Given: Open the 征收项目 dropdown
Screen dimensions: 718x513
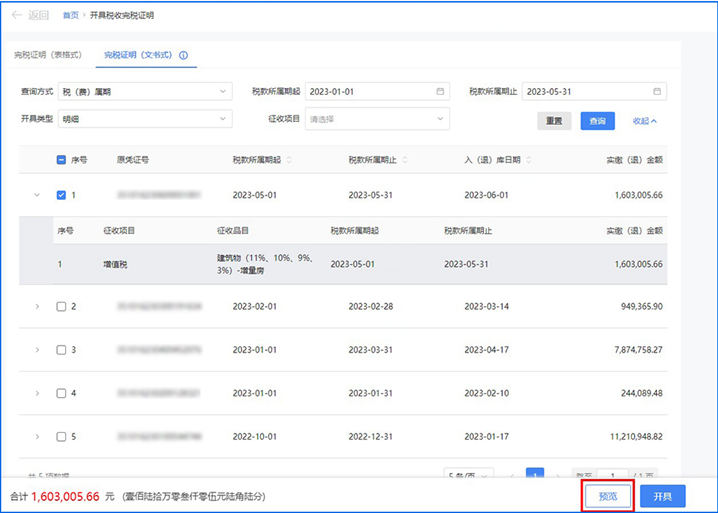Looking at the screenshot, I should (x=377, y=119).
